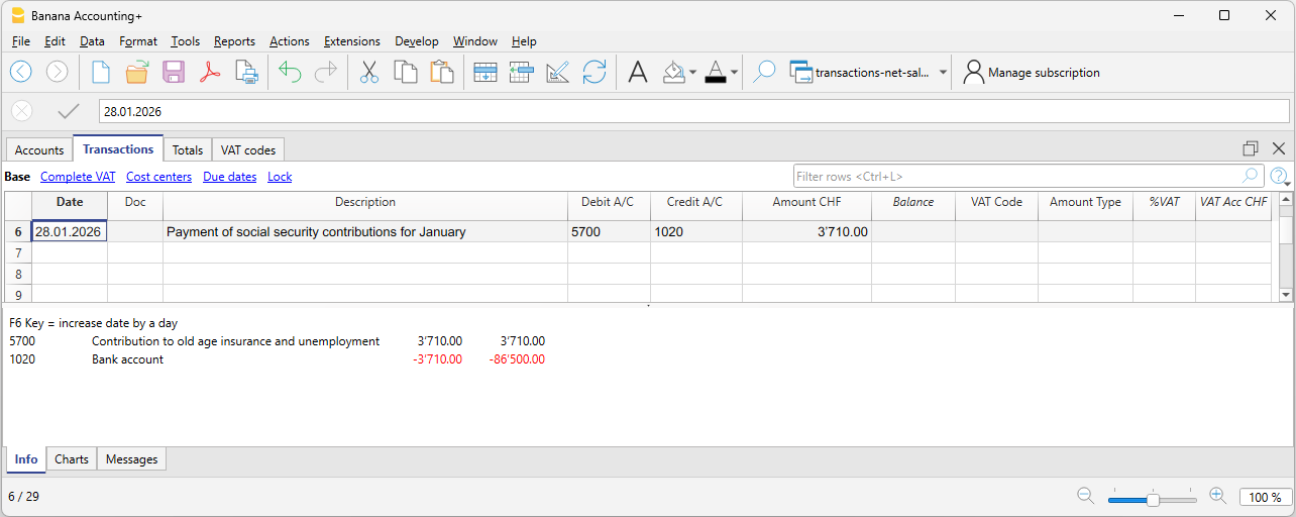Click the table's vertical scrollbar down arrow
The height and width of the screenshot is (517, 1296).
click(1287, 294)
